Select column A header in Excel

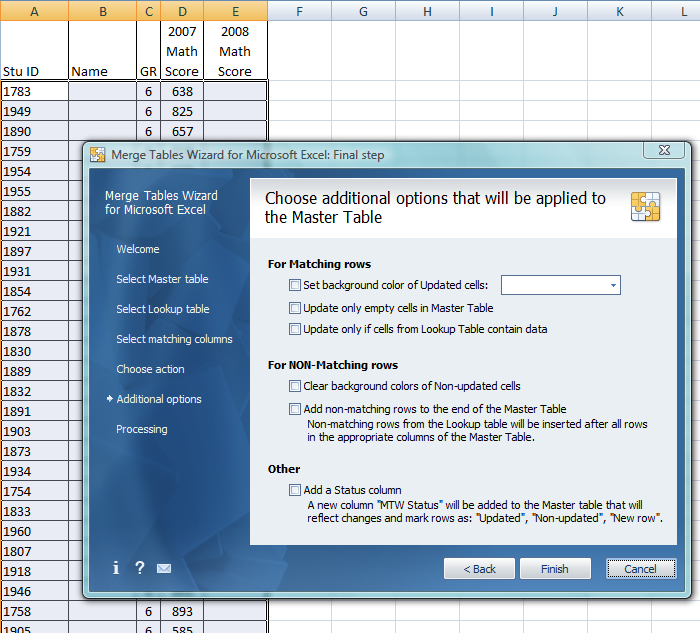[34, 11]
